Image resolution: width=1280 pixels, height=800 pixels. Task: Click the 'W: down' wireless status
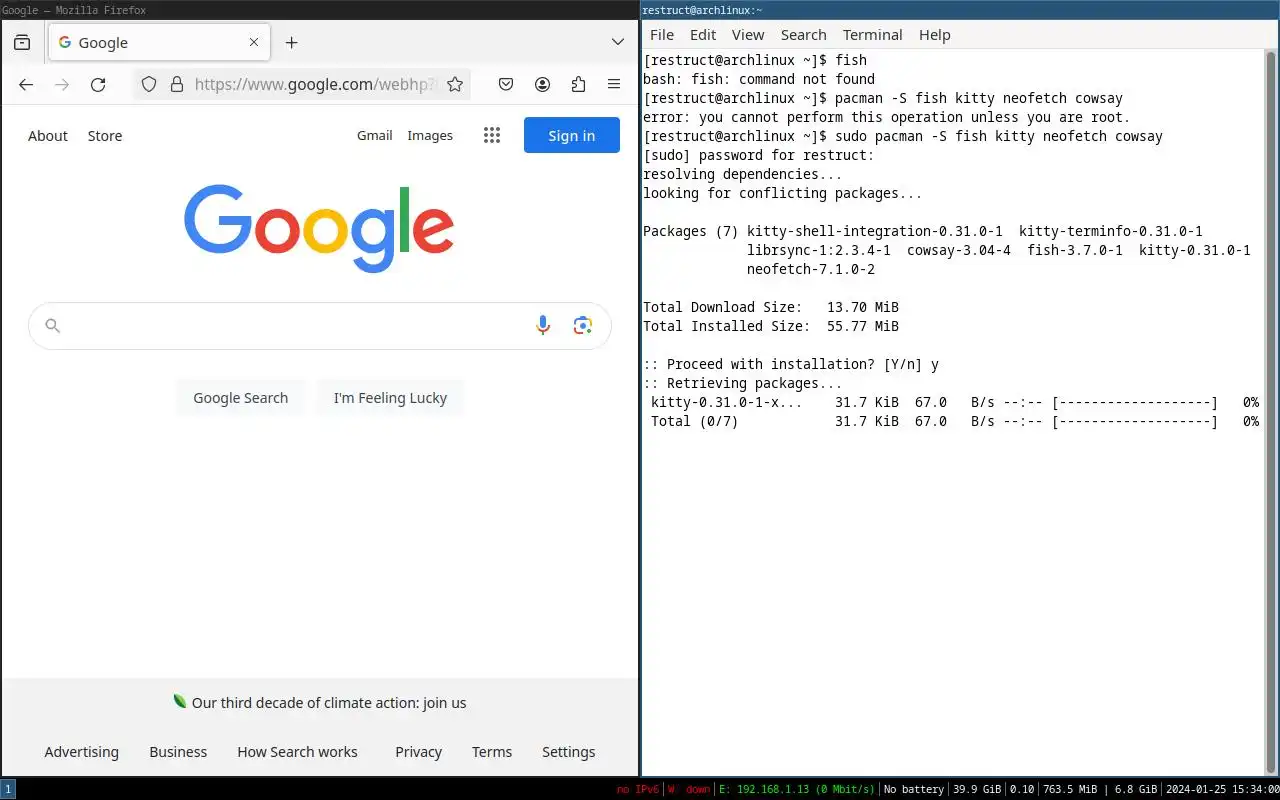(x=689, y=789)
